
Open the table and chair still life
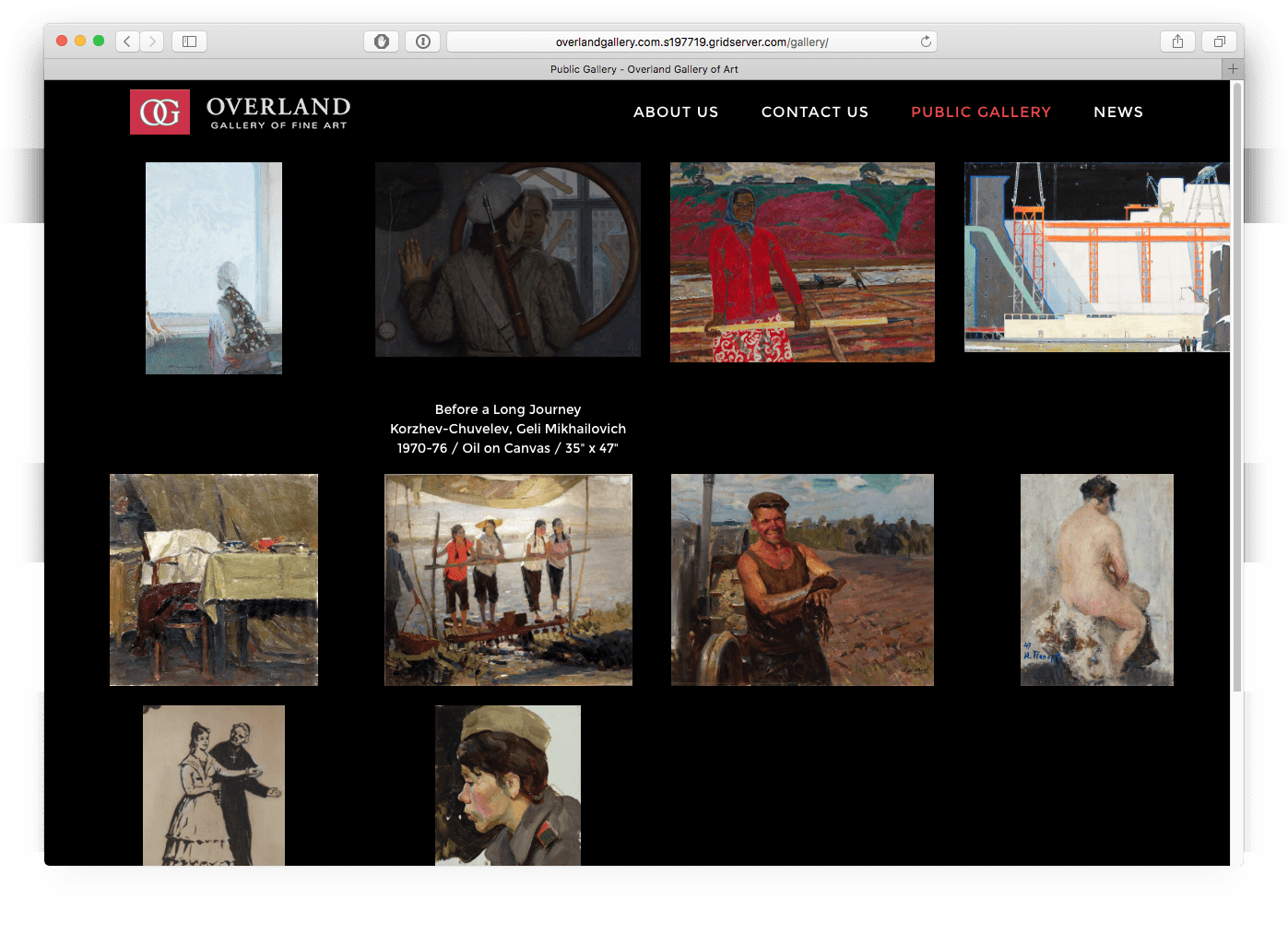(214, 580)
